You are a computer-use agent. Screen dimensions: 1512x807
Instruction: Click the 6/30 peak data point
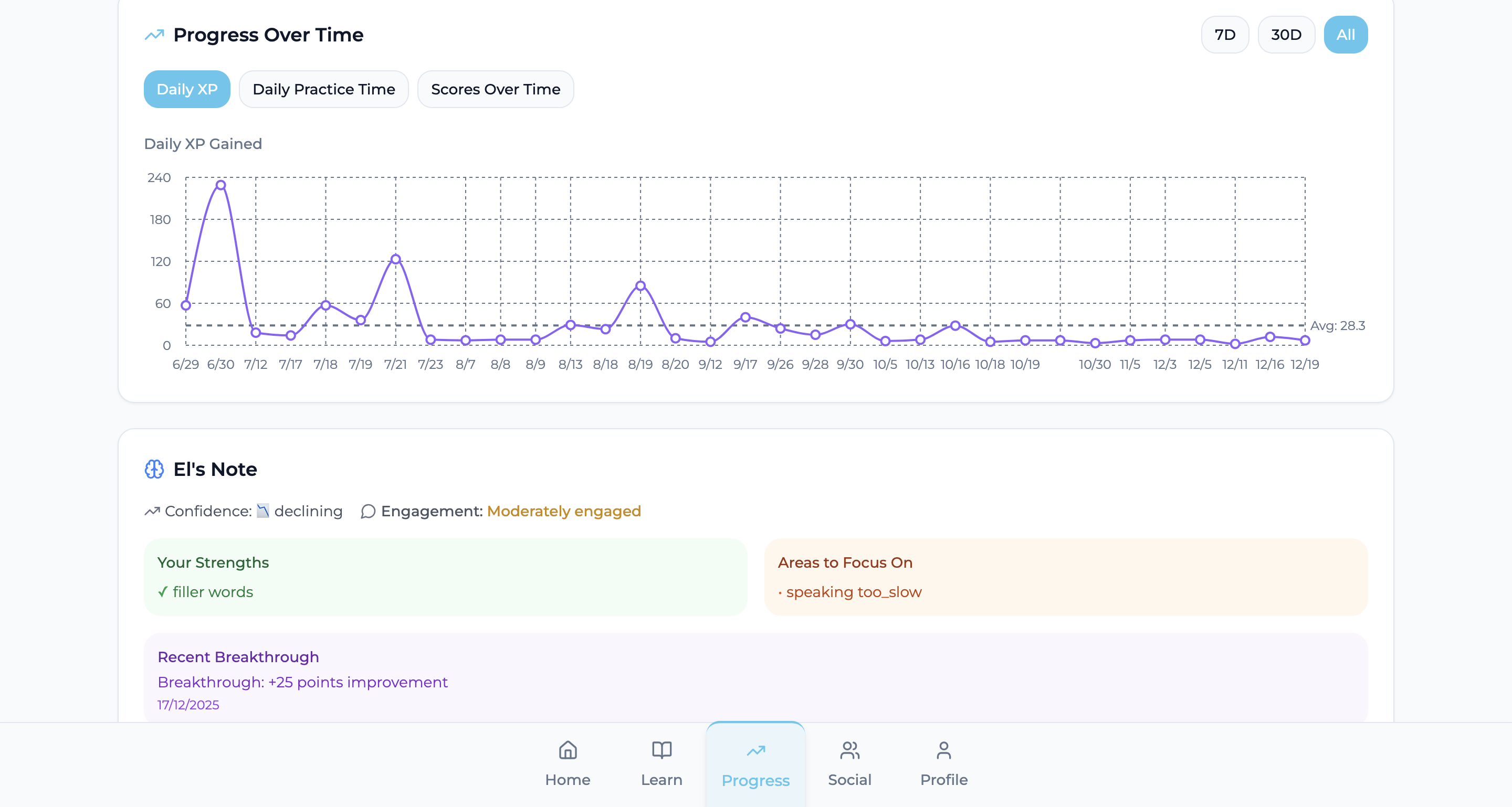click(x=220, y=185)
